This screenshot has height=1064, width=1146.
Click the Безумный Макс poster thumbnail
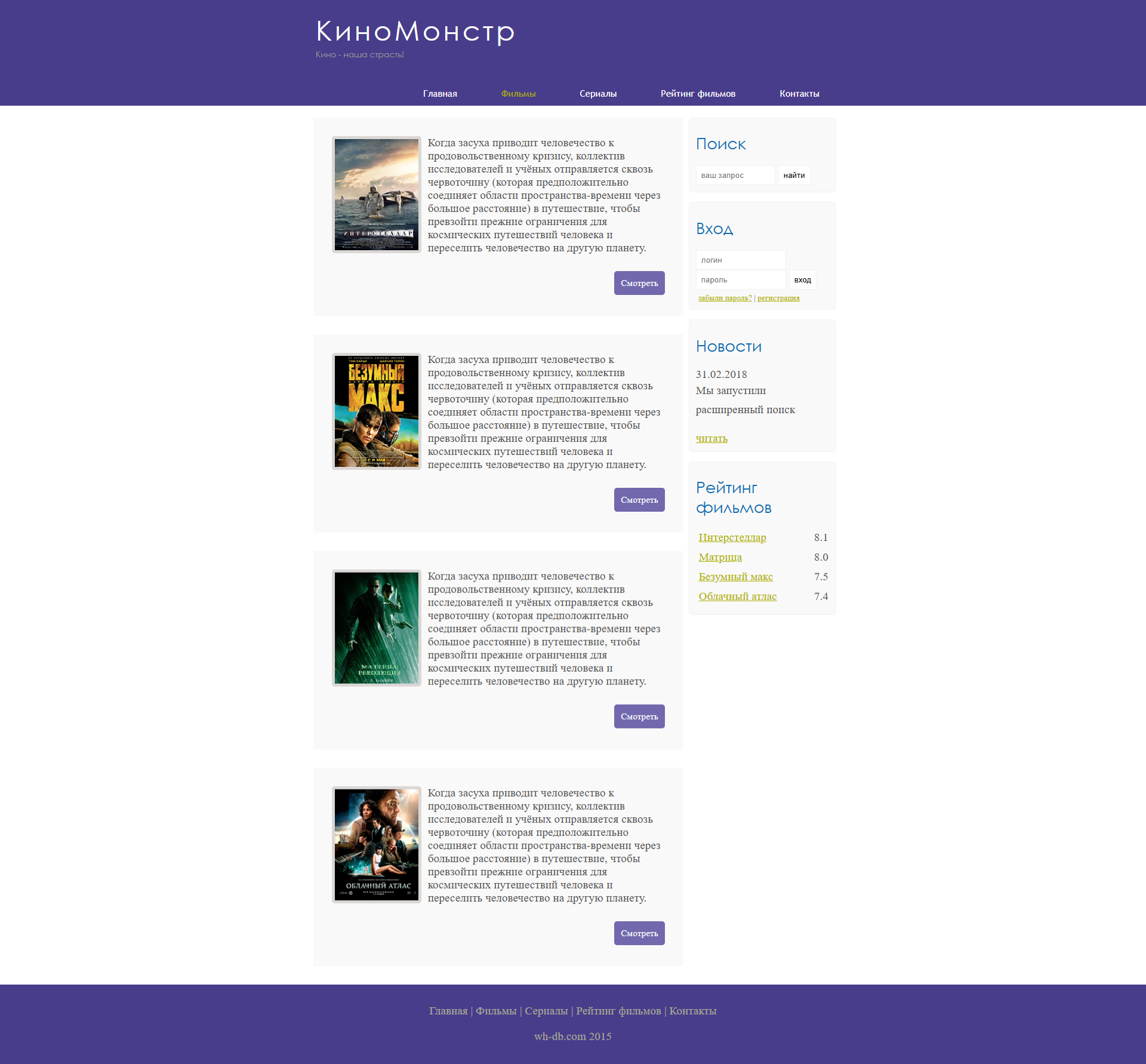(x=377, y=411)
